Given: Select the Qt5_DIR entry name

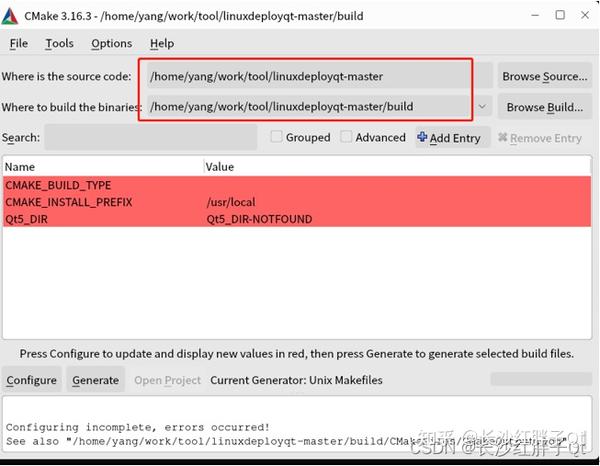Looking at the screenshot, I should coord(26,219).
